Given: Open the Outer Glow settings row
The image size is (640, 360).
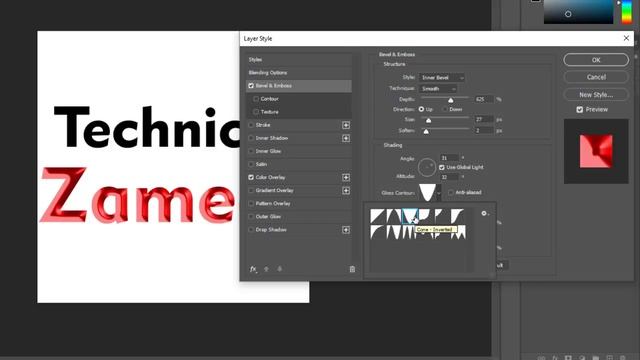Looking at the screenshot, I should [299, 216].
